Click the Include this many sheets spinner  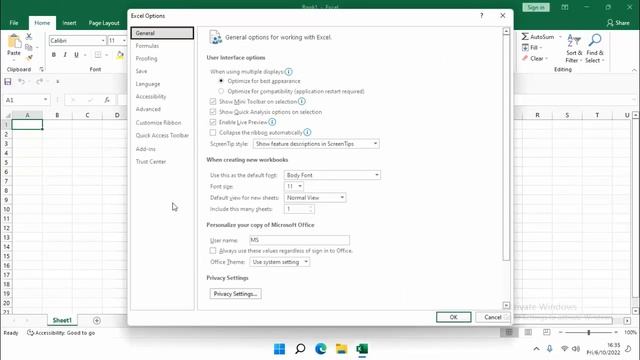point(311,209)
